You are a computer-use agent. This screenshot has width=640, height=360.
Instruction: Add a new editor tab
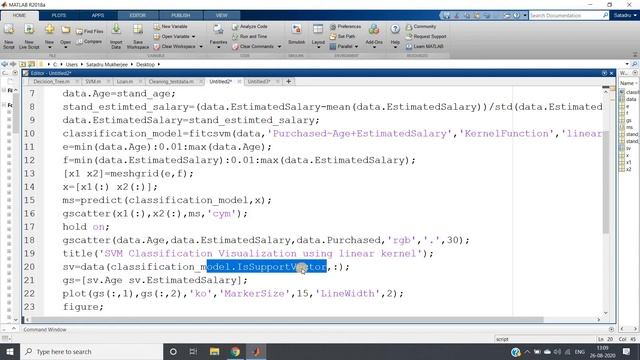pos(289,82)
